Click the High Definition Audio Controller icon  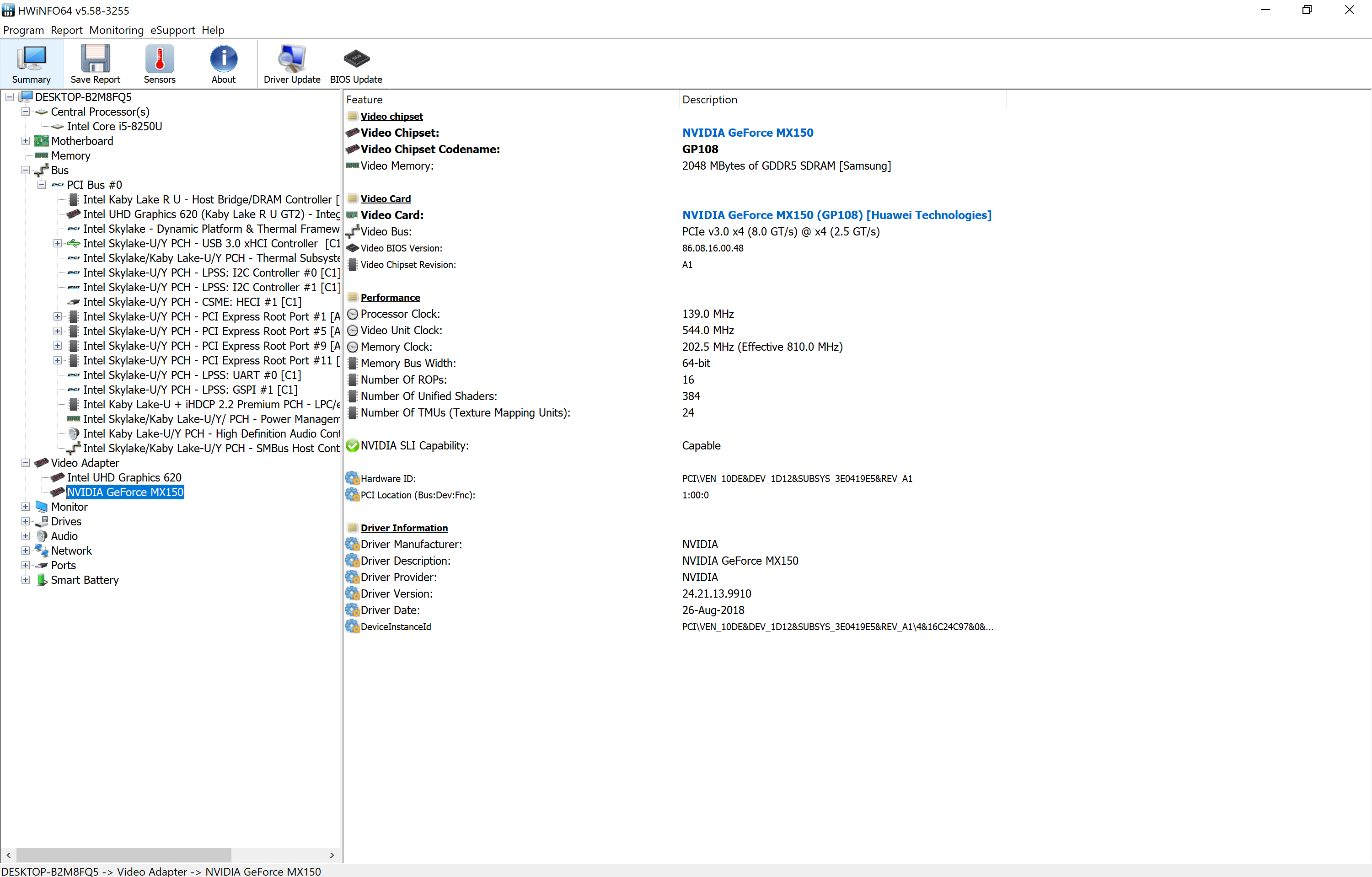[x=74, y=433]
